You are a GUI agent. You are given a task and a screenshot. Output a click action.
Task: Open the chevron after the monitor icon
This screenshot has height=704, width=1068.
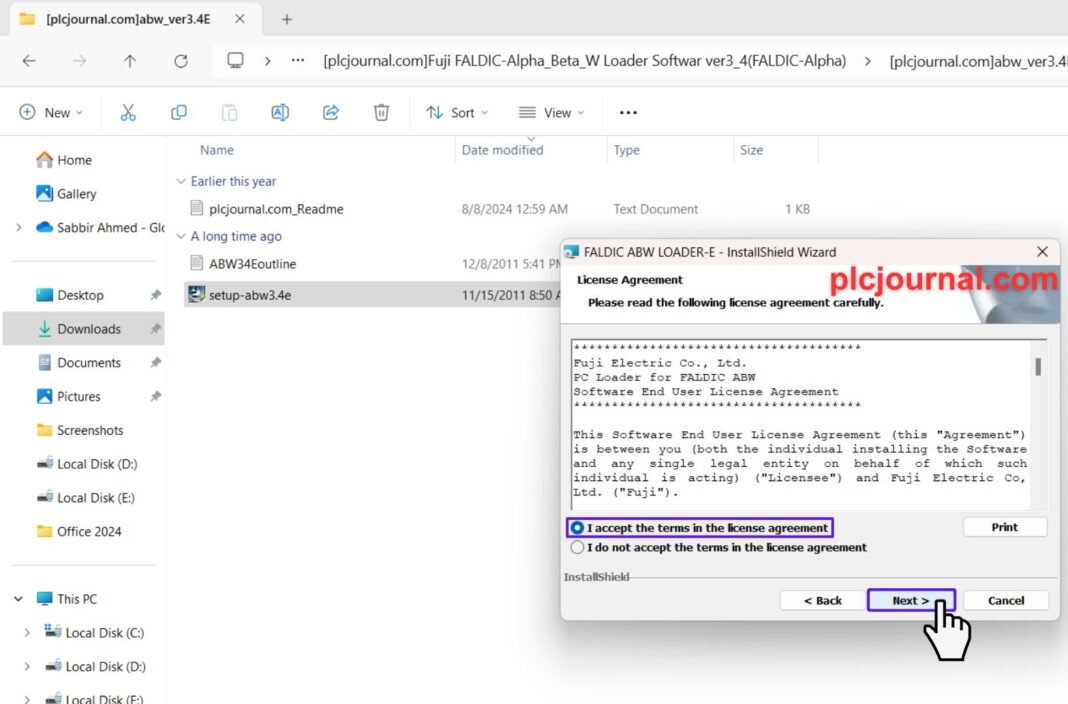click(x=268, y=61)
